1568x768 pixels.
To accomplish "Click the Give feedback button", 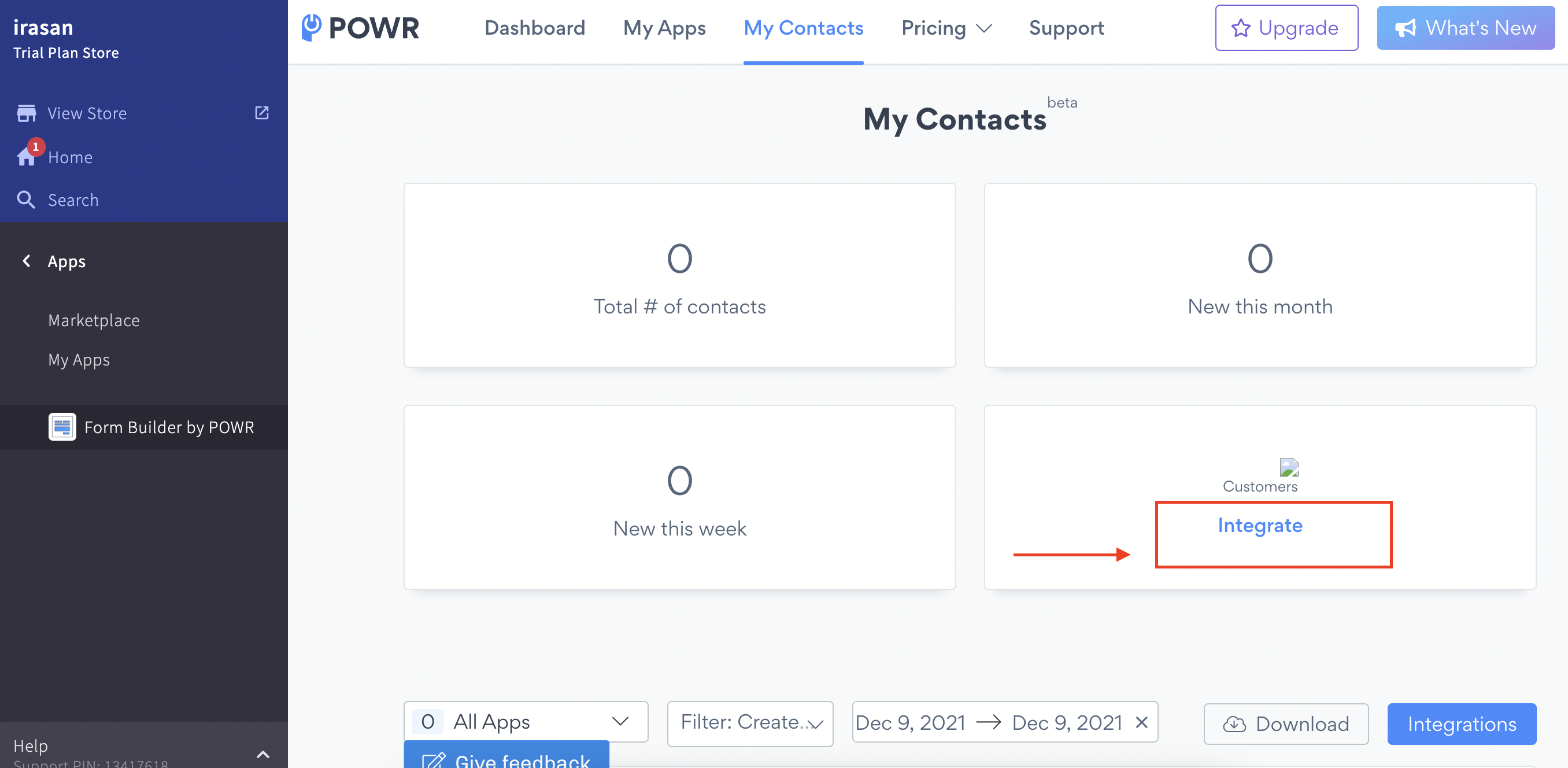I will [x=506, y=755].
